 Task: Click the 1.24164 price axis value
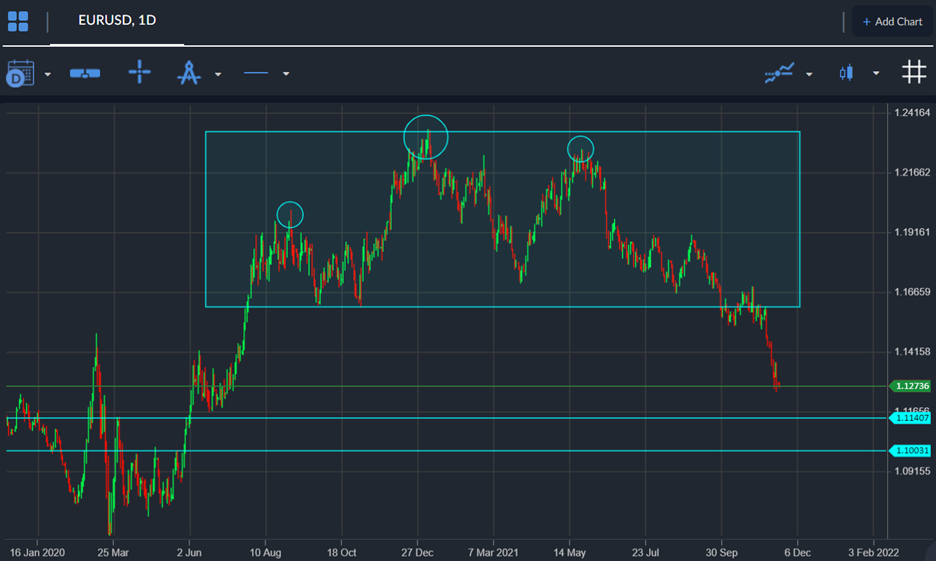912,113
